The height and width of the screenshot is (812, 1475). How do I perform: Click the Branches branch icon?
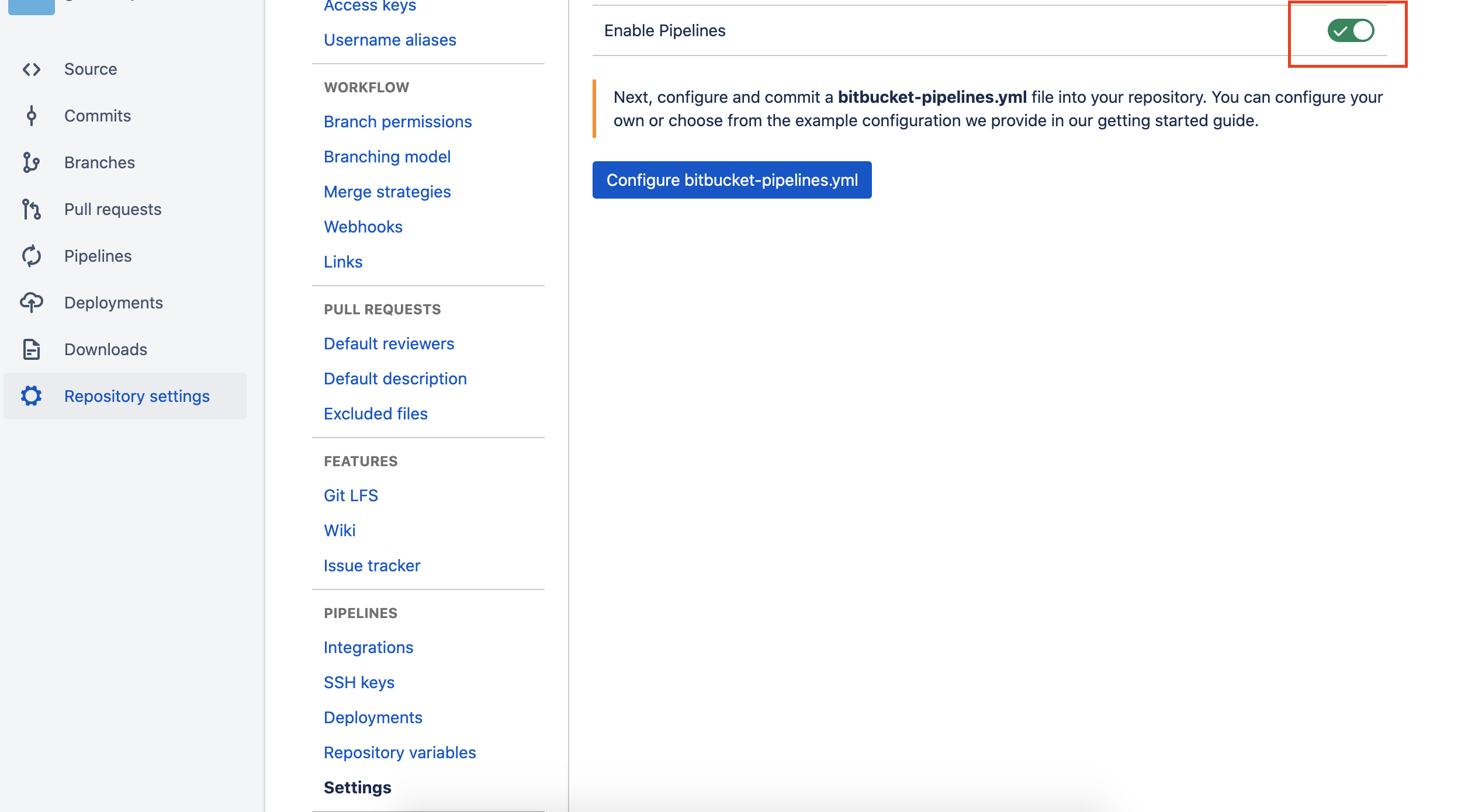[x=32, y=162]
